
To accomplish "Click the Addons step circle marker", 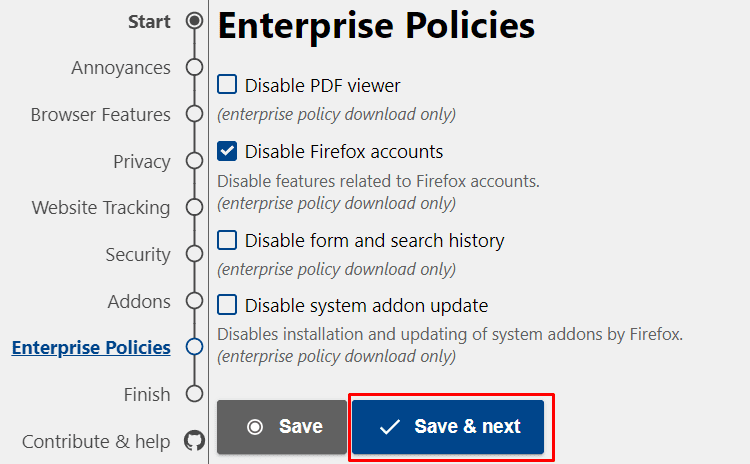I will click(195, 301).
